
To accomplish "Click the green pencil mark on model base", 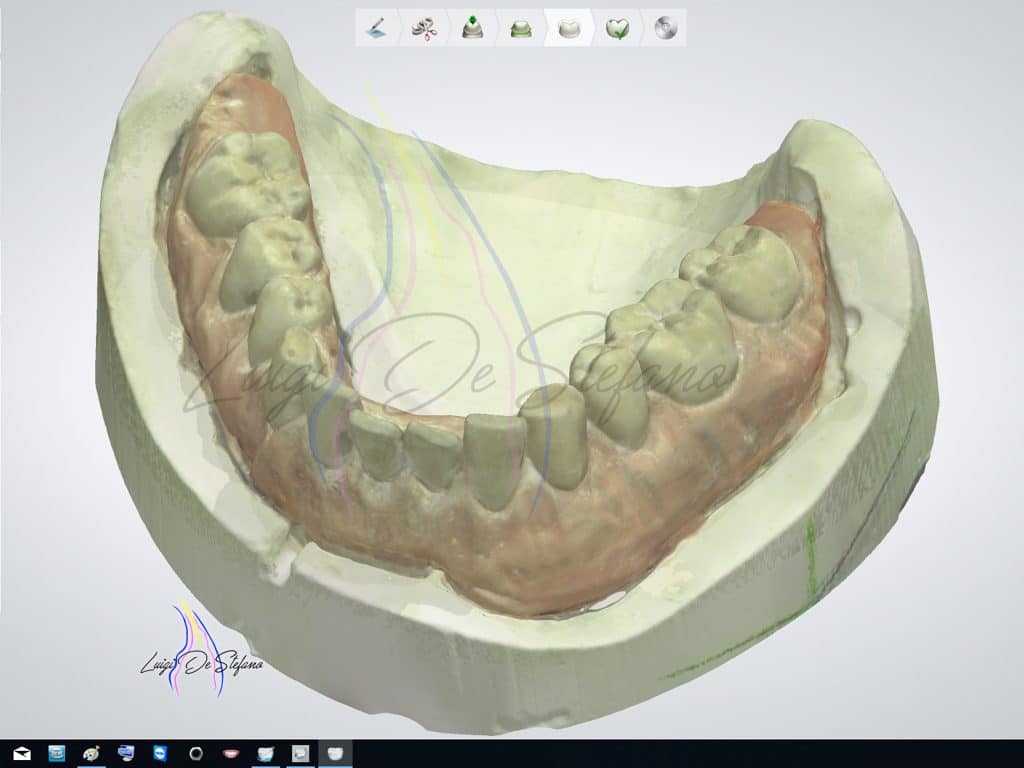I will (810, 560).
